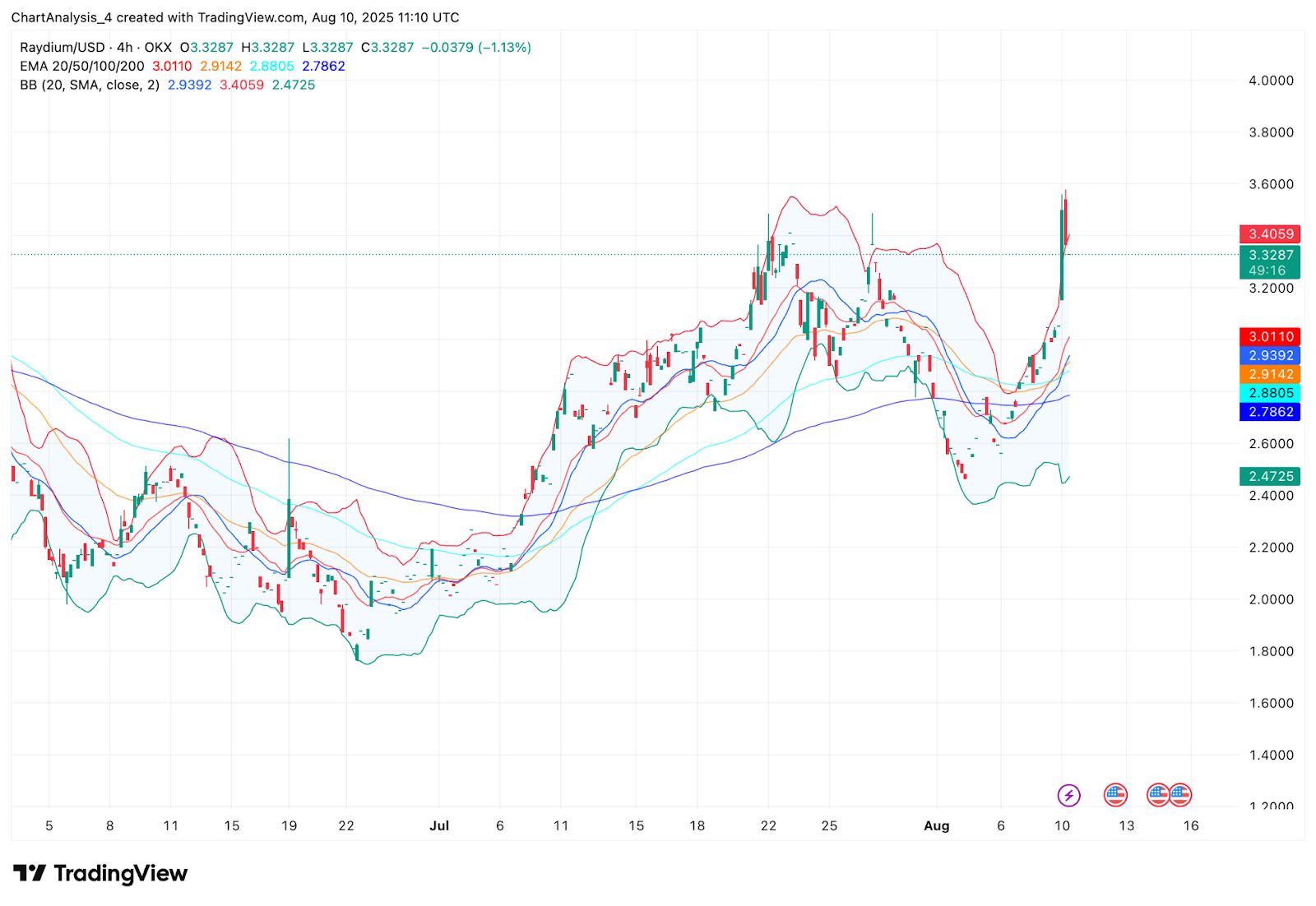Screen dimensions: 1316x906
Task: Click the purple lightning bolt event icon
Action: 1068,795
